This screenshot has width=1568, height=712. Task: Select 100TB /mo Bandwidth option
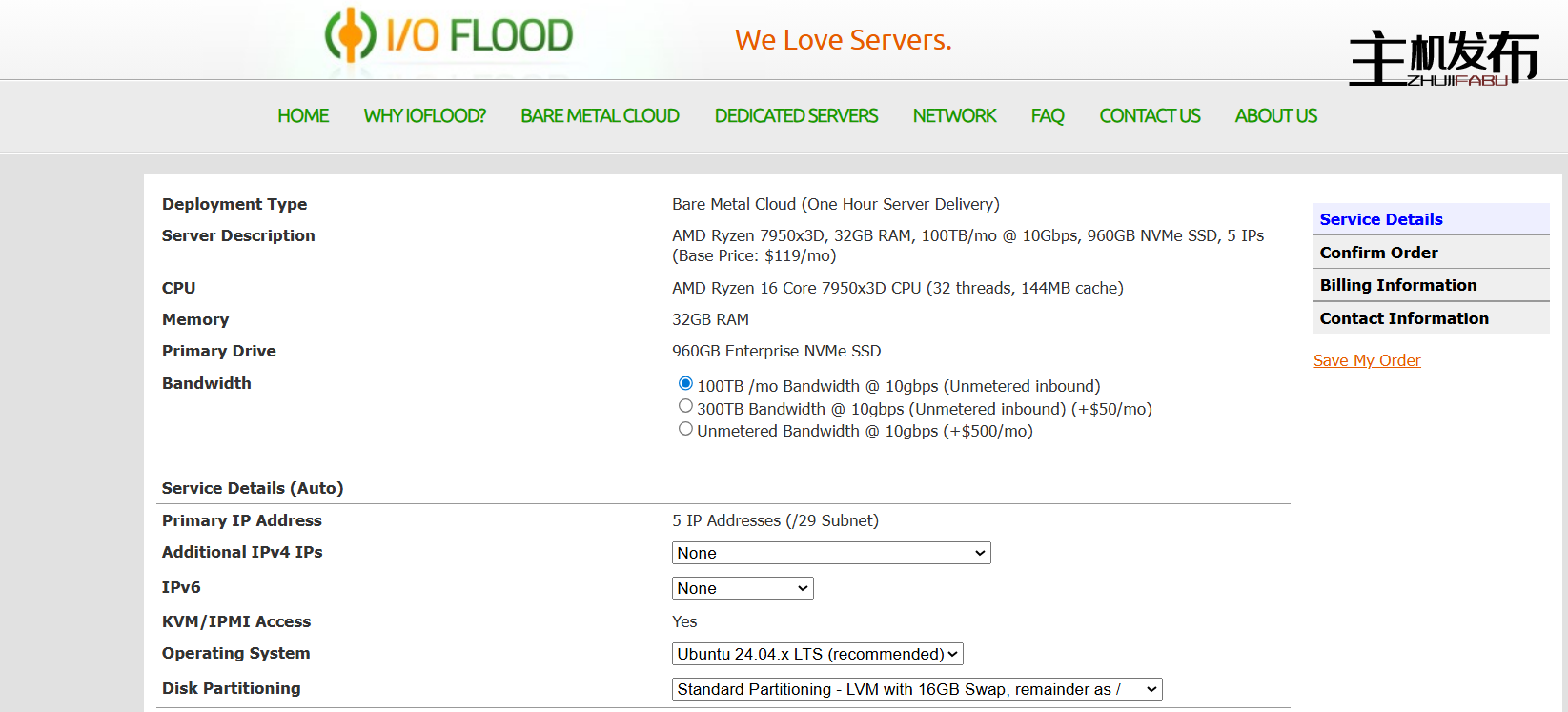pos(685,384)
